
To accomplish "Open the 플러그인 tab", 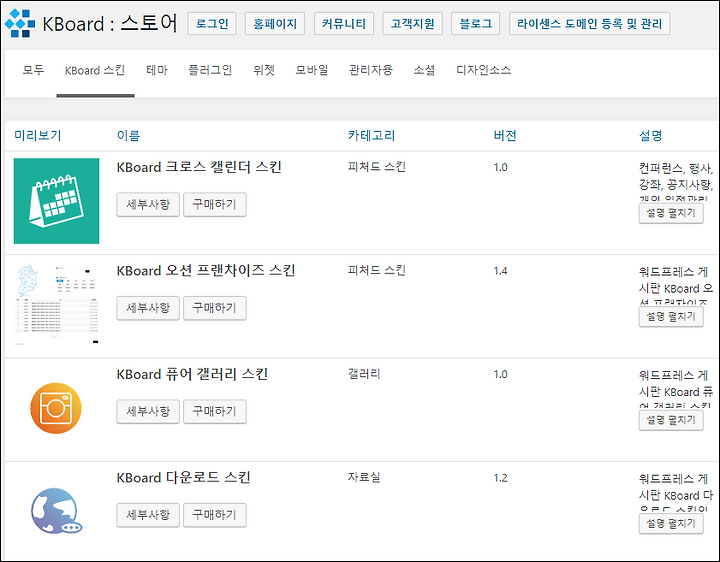I will (x=210, y=70).
